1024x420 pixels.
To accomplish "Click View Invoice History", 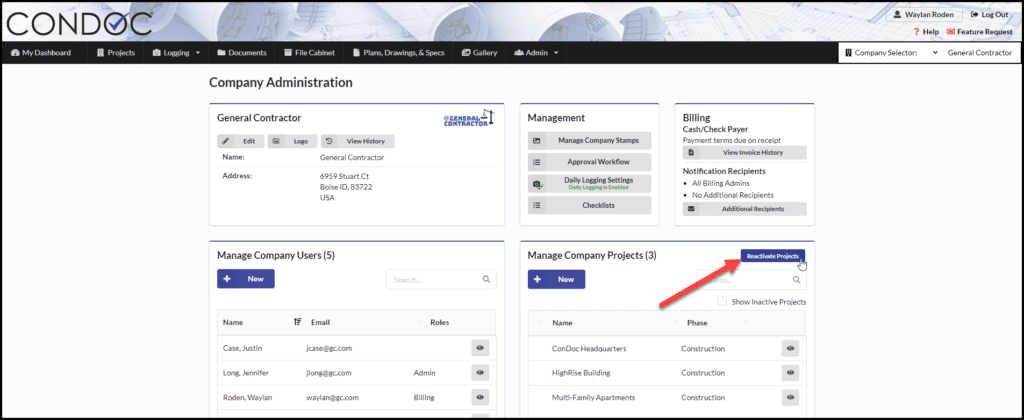I will click(744, 152).
